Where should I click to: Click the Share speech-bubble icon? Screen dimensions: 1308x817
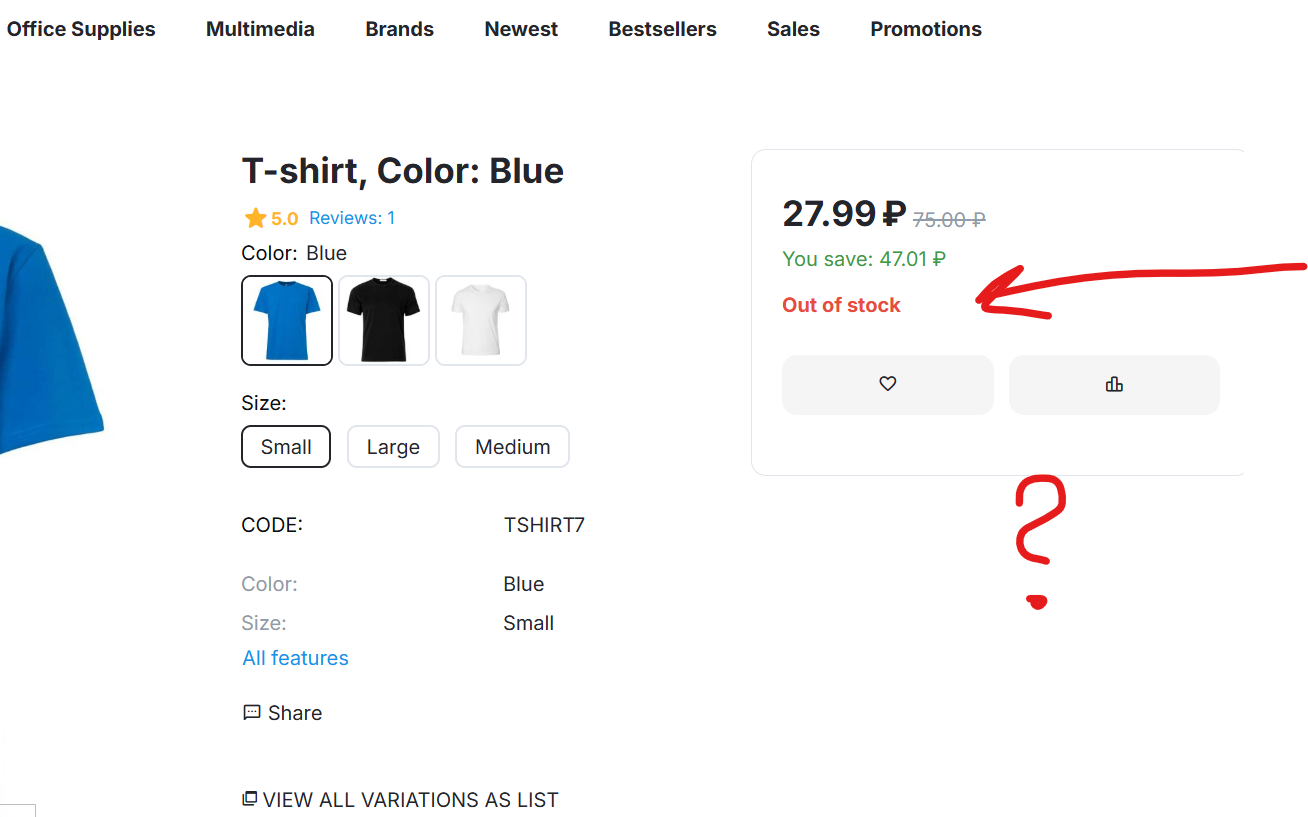tap(252, 713)
